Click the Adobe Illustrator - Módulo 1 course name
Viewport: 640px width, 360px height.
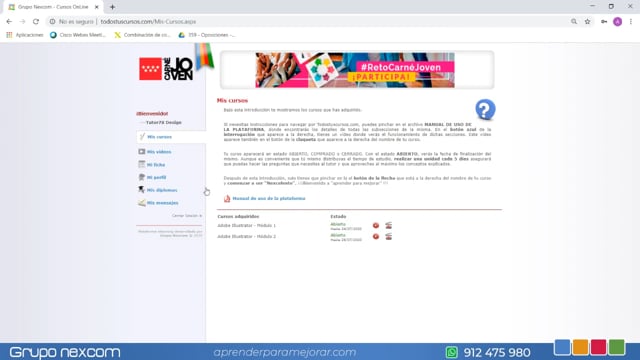pyautogui.click(x=247, y=225)
